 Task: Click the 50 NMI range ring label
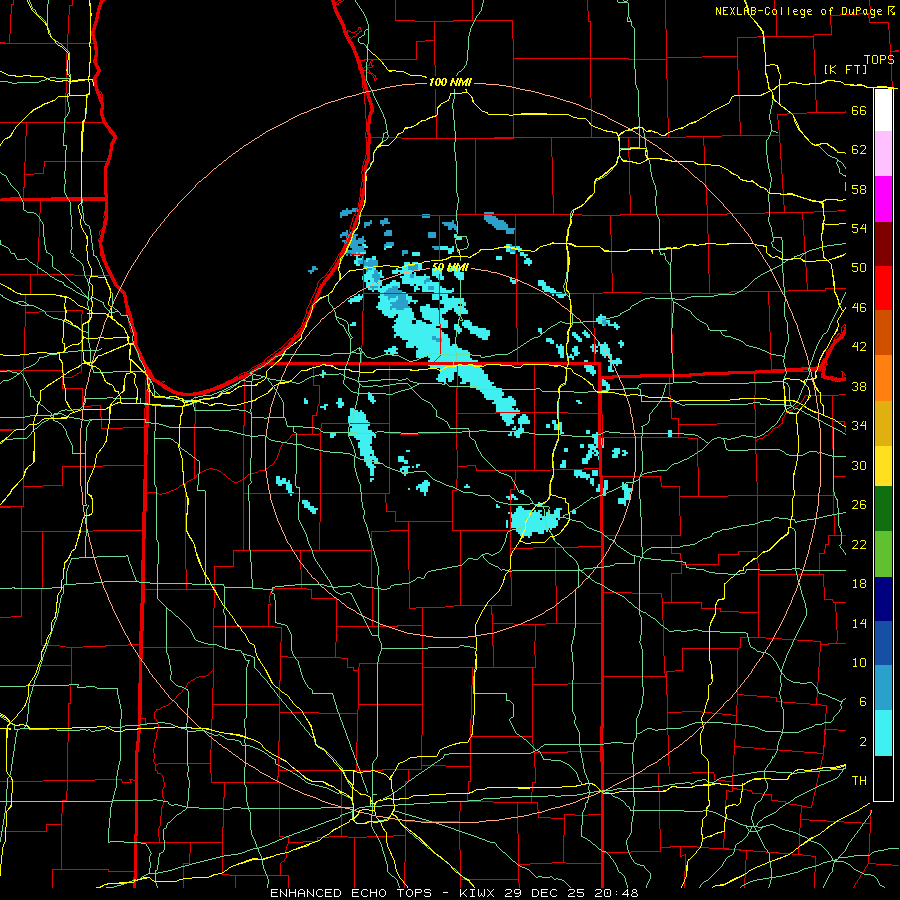(450, 267)
